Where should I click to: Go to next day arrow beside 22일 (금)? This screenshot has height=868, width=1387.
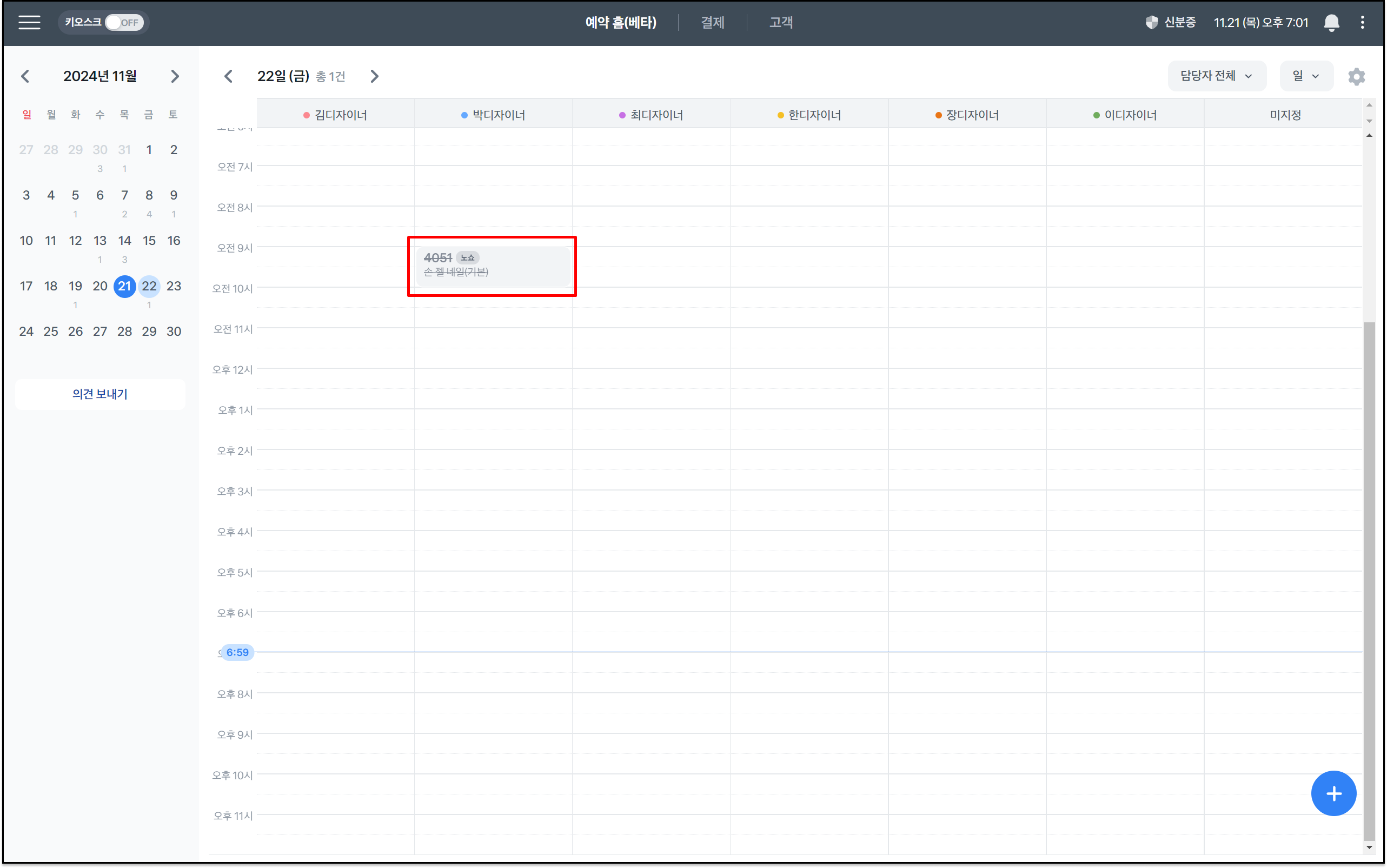[x=374, y=76]
